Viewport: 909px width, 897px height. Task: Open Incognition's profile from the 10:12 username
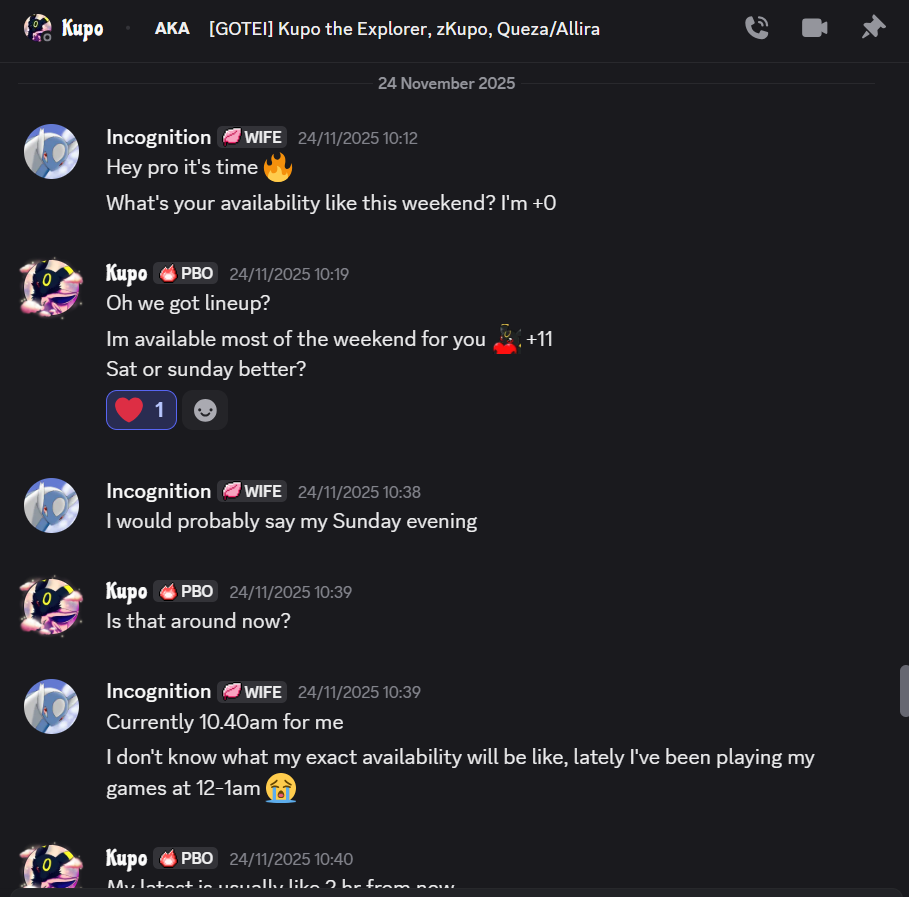[158, 137]
